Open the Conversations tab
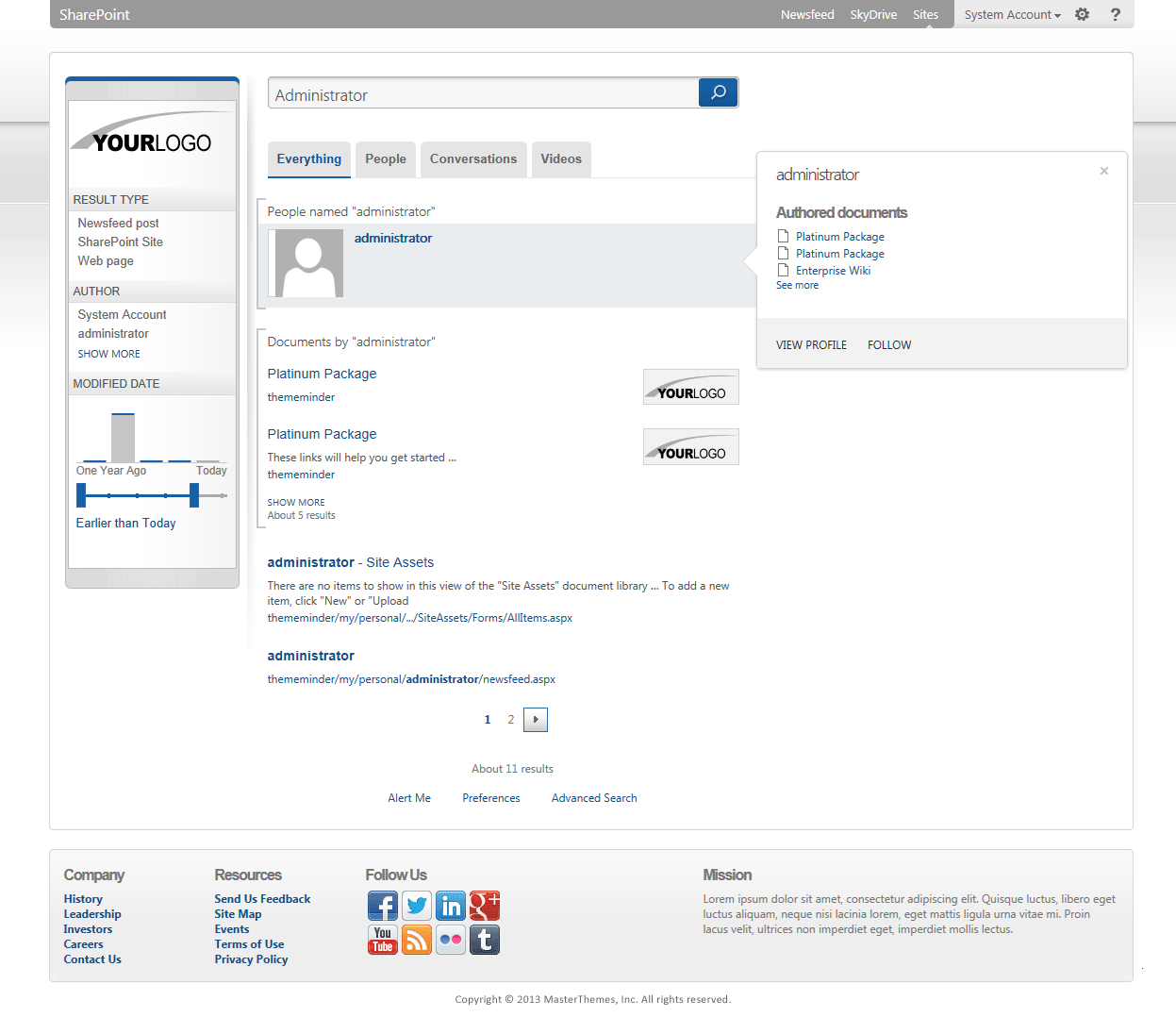The height and width of the screenshot is (1017, 1176). coord(473,158)
